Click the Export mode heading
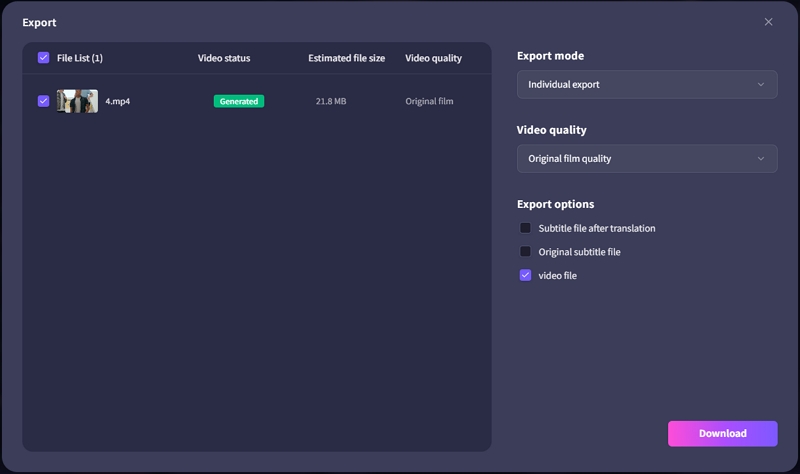Viewport: 800px width, 474px height. click(x=551, y=56)
